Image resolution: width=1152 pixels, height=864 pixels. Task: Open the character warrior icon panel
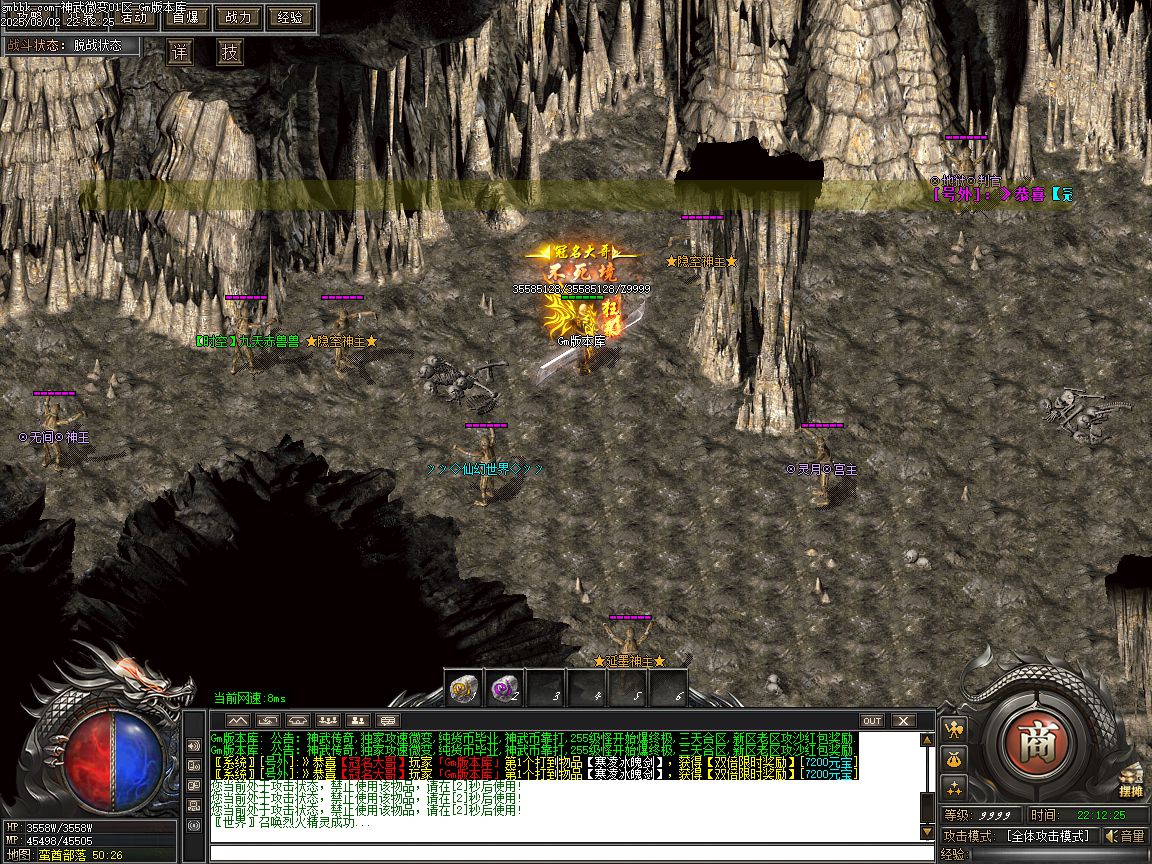click(954, 730)
